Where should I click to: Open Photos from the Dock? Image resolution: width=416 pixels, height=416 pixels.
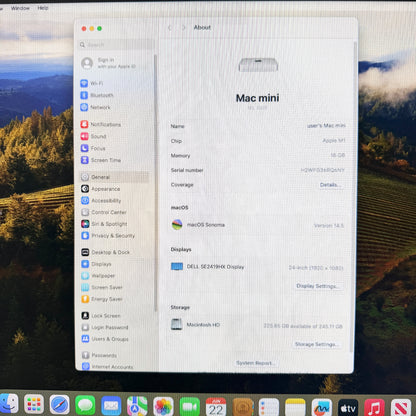(163, 406)
